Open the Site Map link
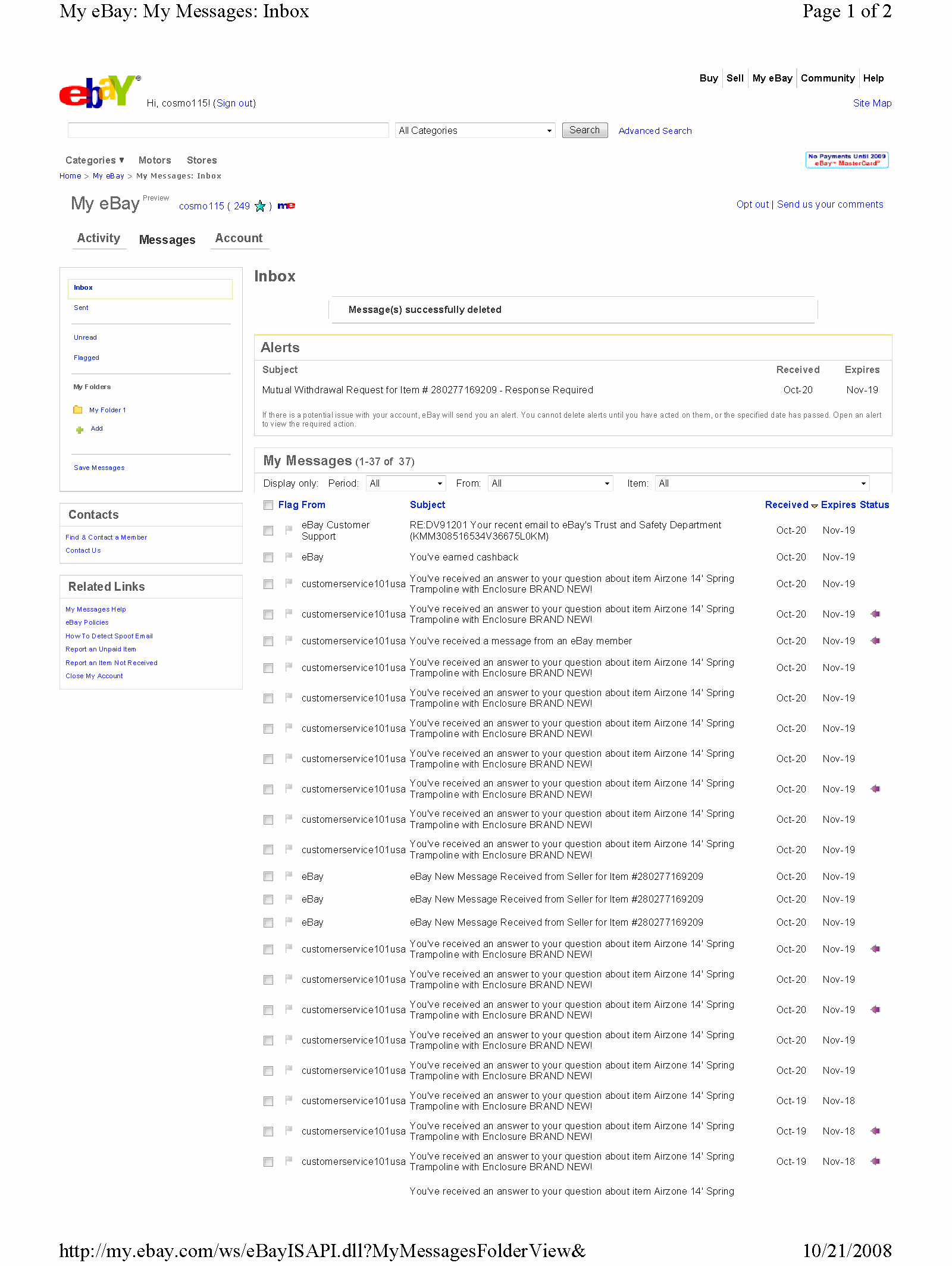 coord(872,103)
